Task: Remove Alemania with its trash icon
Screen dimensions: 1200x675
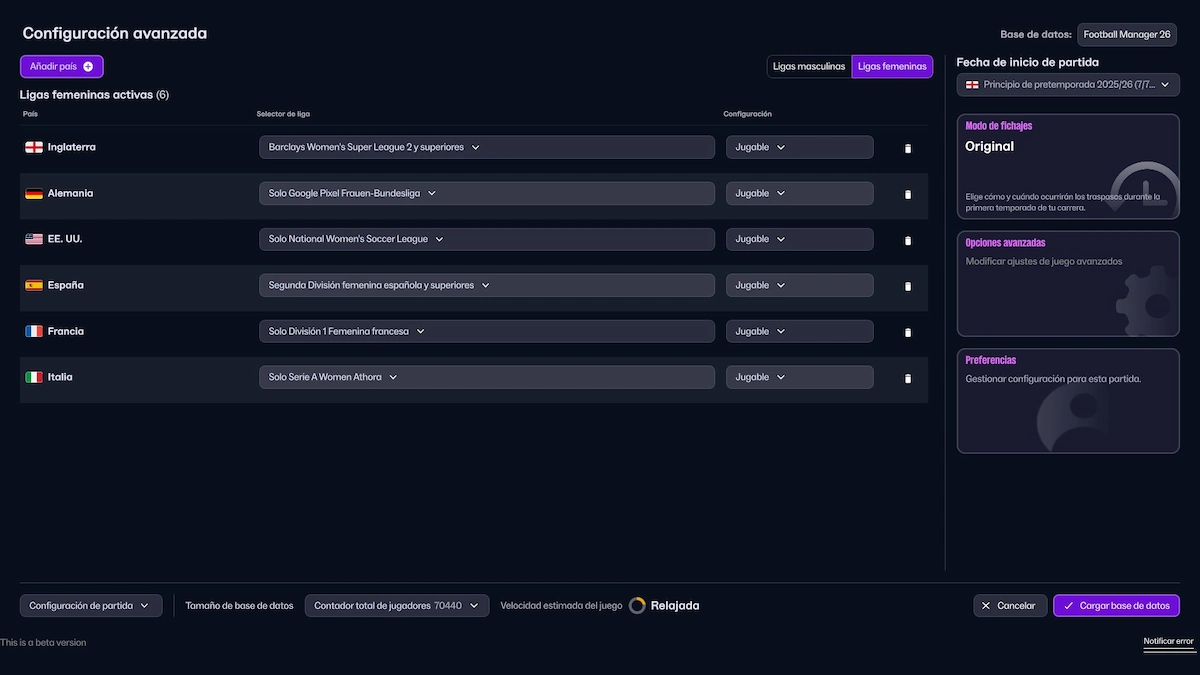Action: click(908, 194)
